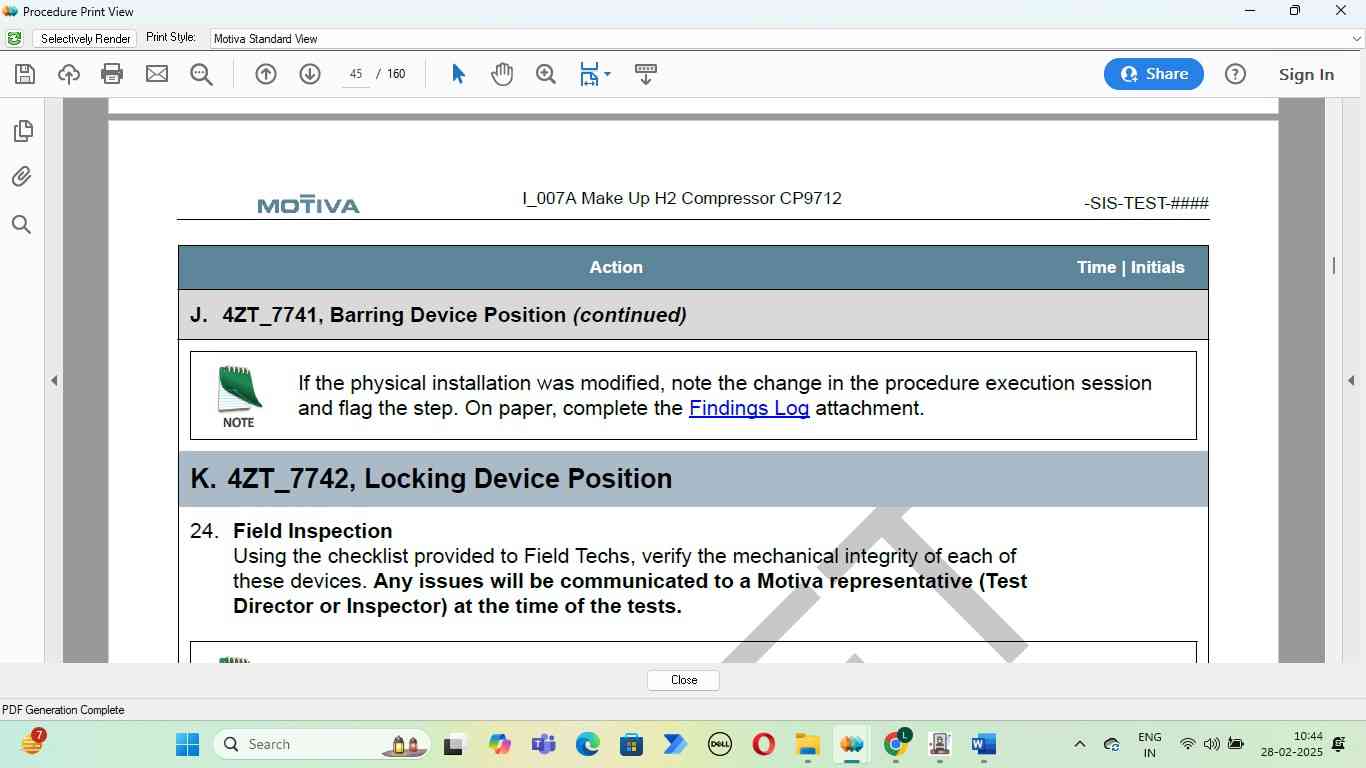Launch Copilot from the taskbar
Viewport: 1366px width, 768px height.
[499, 744]
